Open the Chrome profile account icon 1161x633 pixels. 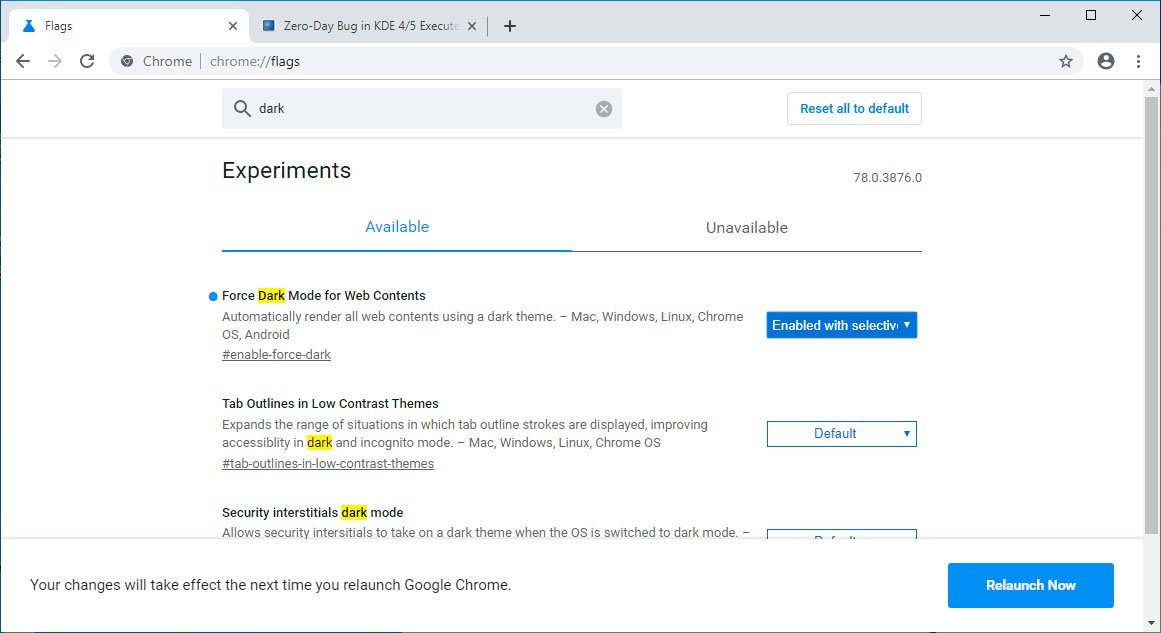(1105, 61)
